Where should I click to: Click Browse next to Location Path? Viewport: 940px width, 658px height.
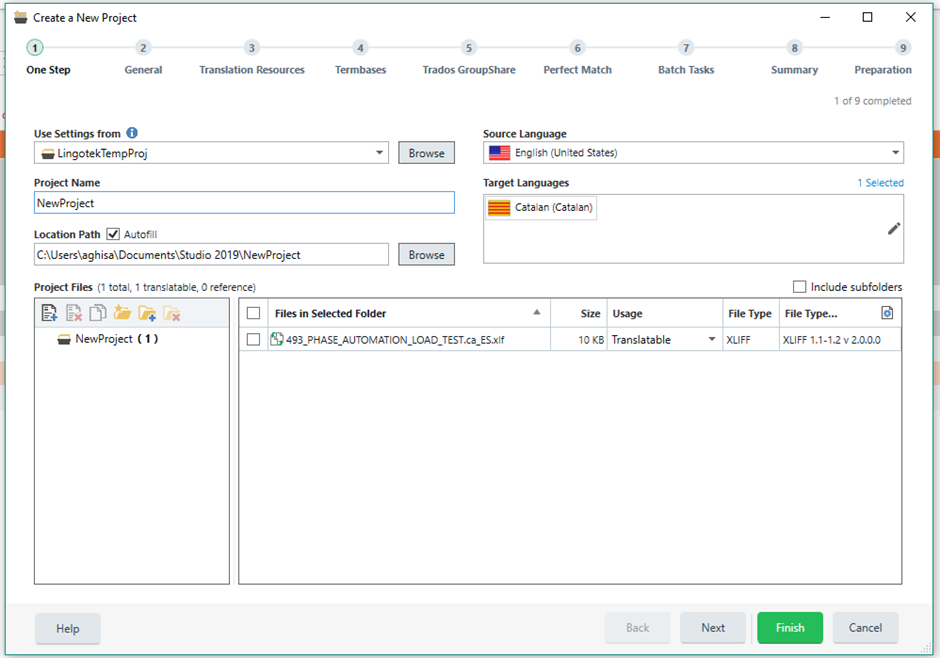426,255
